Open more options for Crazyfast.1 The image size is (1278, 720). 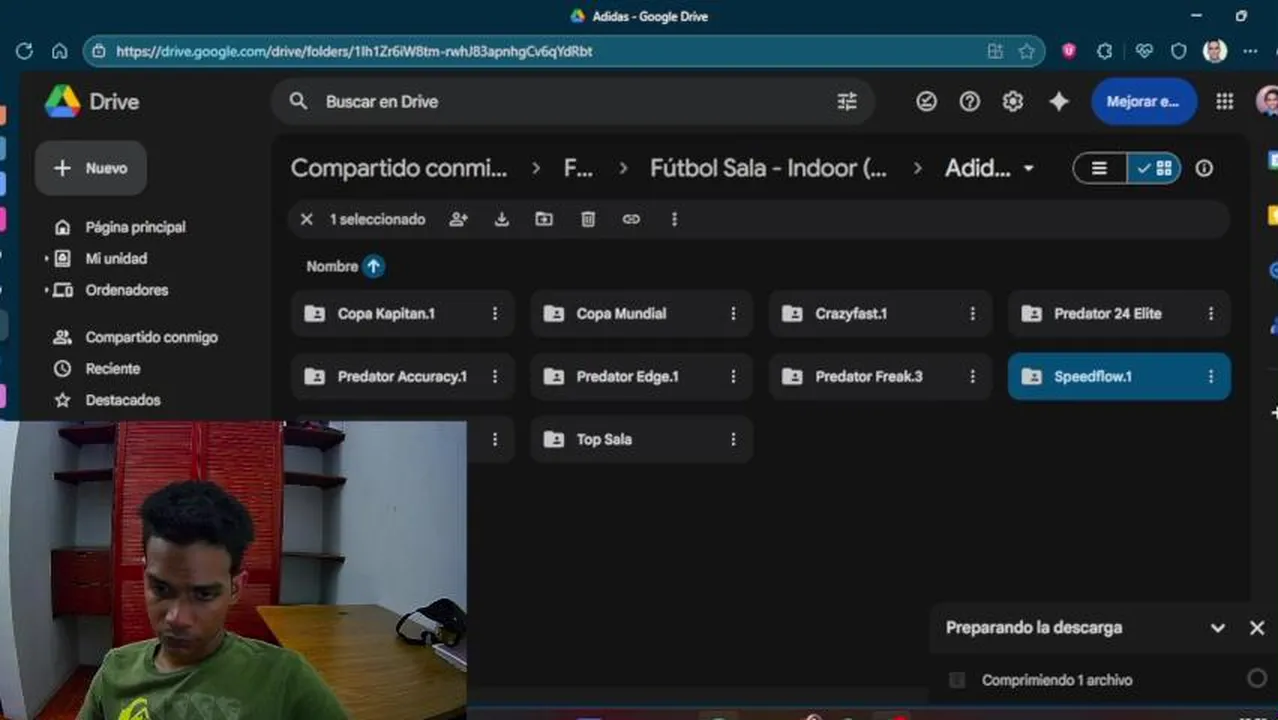[x=972, y=313]
